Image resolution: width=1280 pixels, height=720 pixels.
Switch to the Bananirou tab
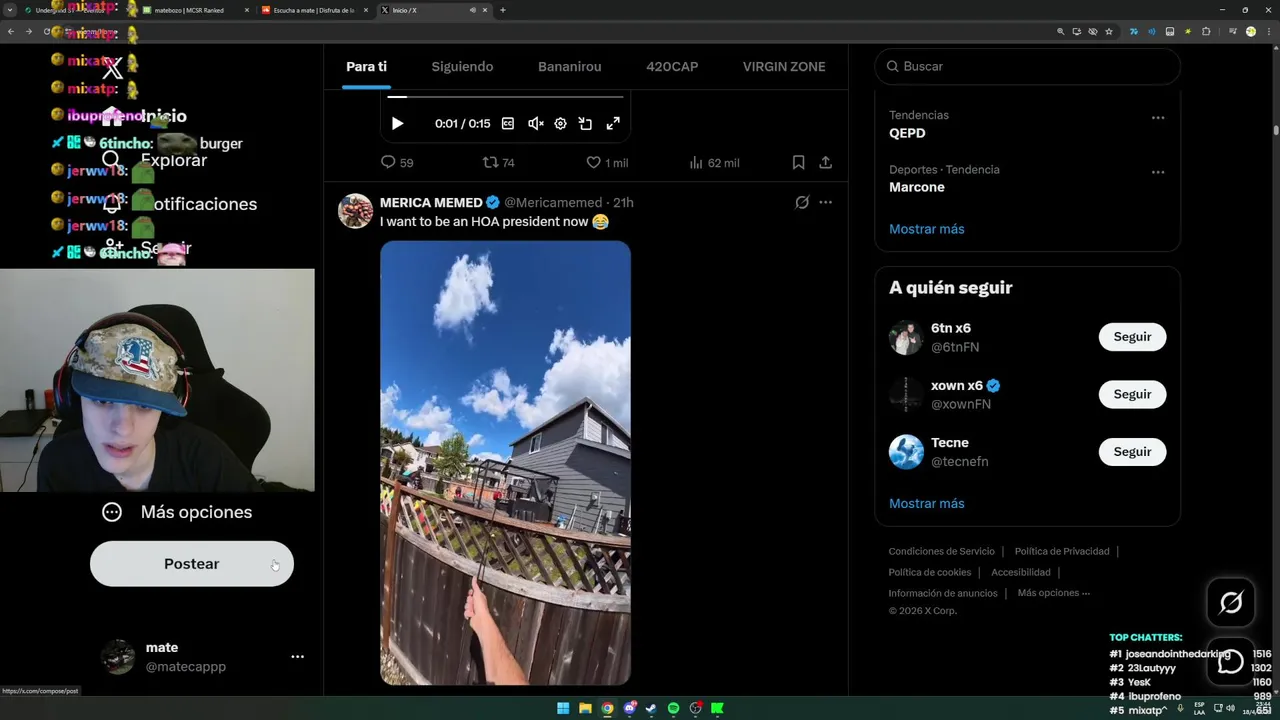click(x=570, y=66)
